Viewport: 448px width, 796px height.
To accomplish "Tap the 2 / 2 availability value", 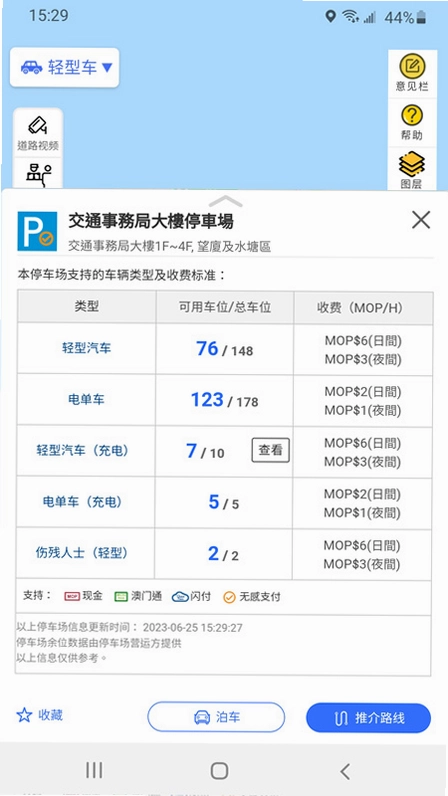I will tap(223, 554).
